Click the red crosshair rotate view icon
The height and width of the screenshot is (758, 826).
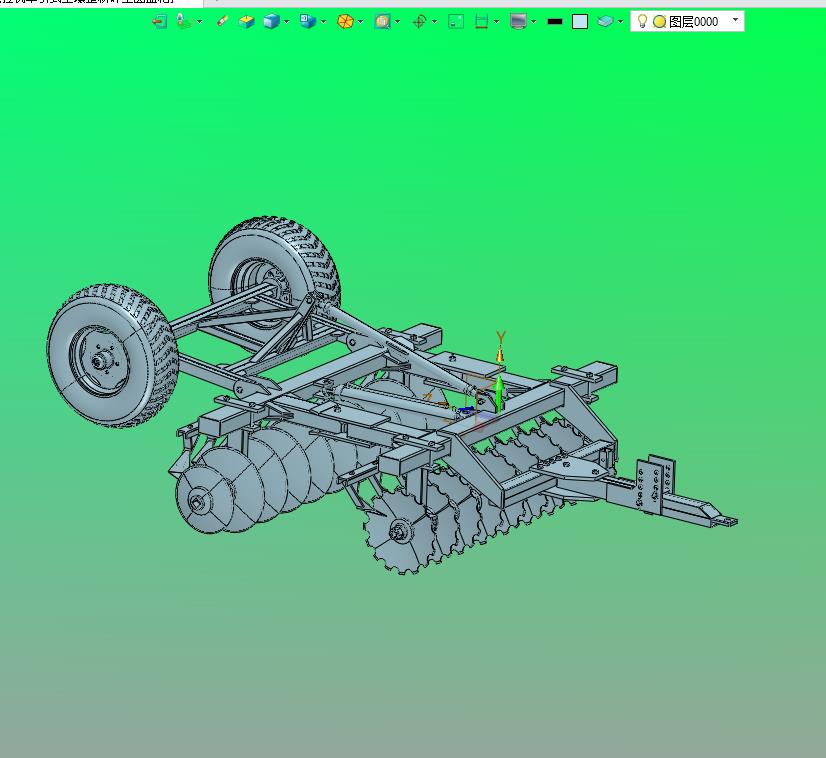[419, 22]
